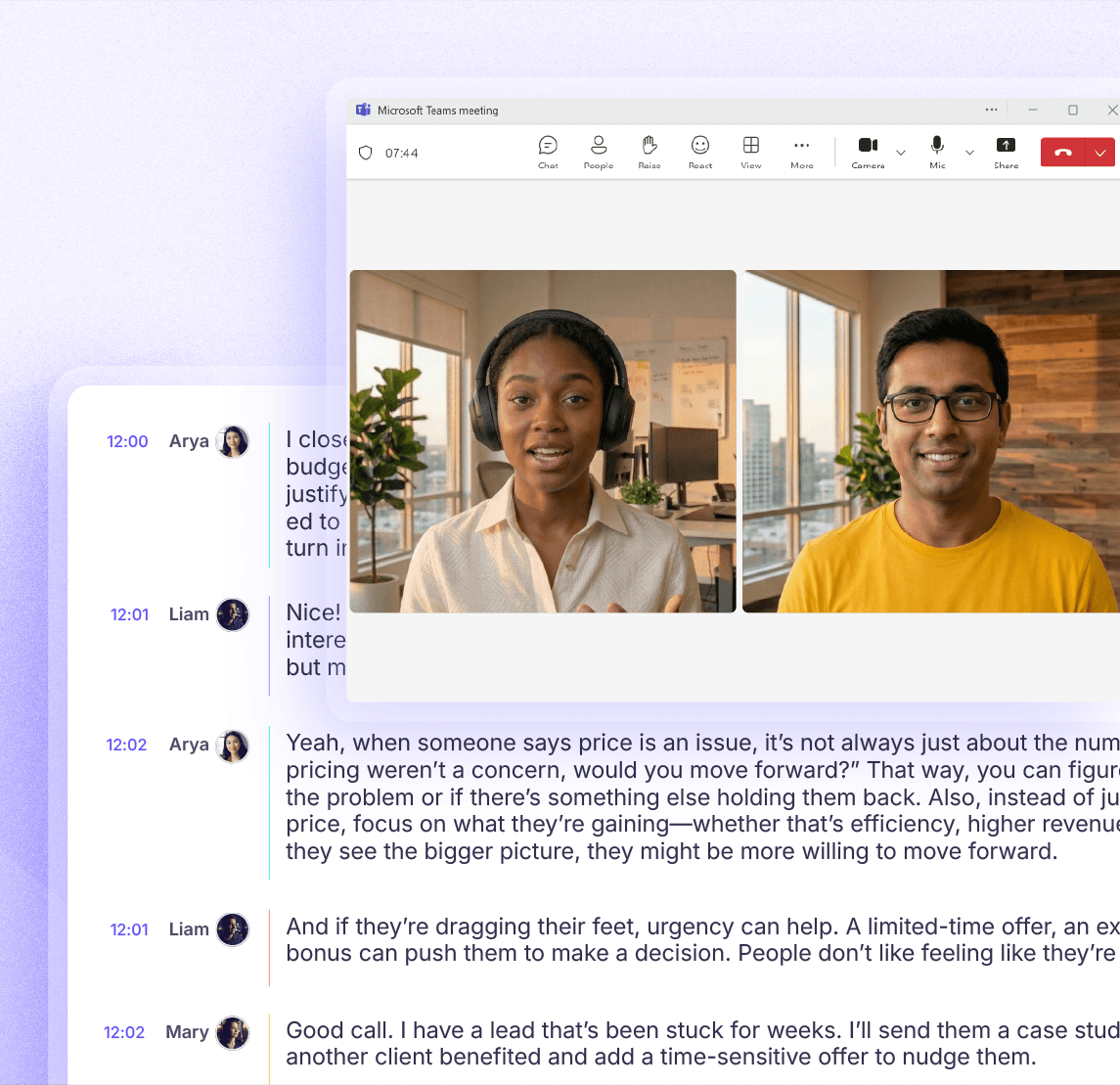Select Mary's transcript starting 'Good call'

(703, 1044)
